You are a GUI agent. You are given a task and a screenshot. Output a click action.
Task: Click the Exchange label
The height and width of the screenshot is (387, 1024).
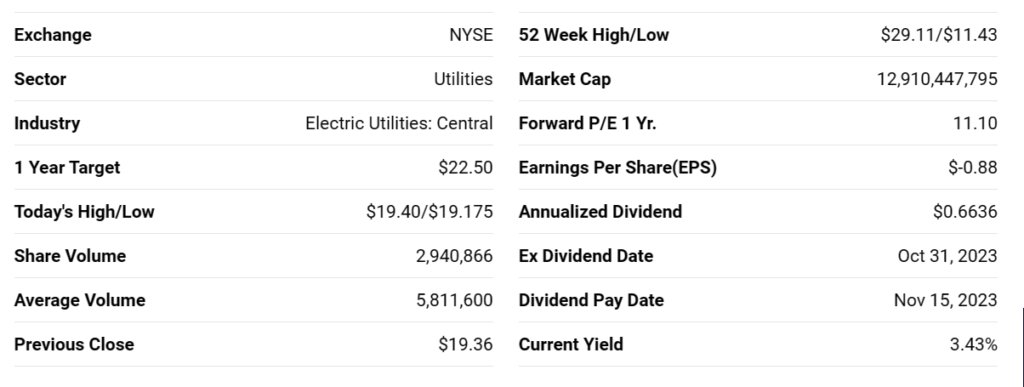click(53, 35)
